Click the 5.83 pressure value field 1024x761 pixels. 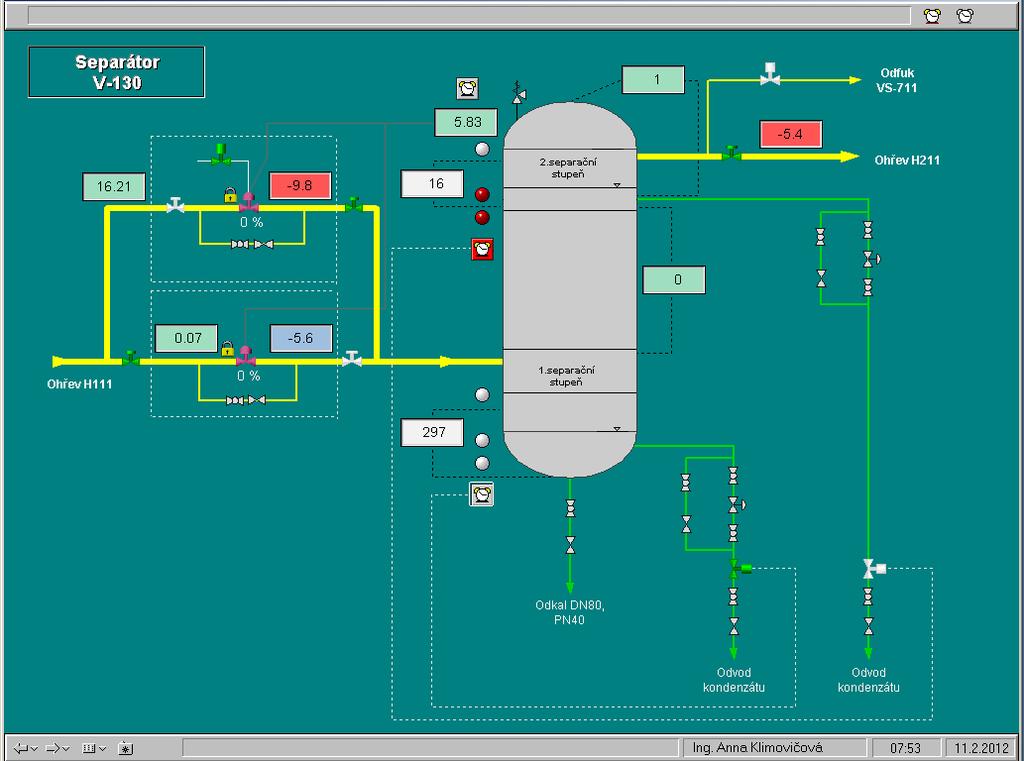[x=466, y=122]
